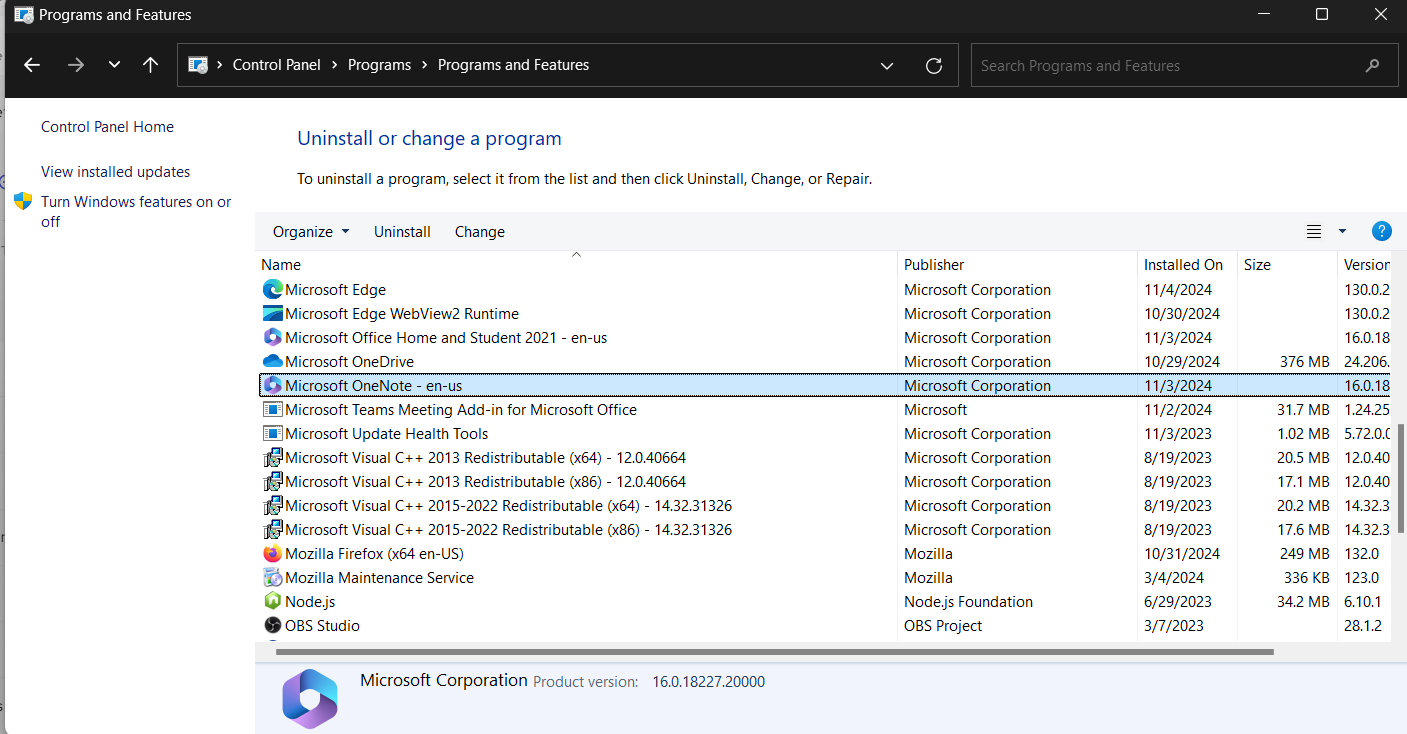This screenshot has height=734, width=1407.
Task: Click the Visual C++ 2015-2022 x64 icon
Action: 273,506
